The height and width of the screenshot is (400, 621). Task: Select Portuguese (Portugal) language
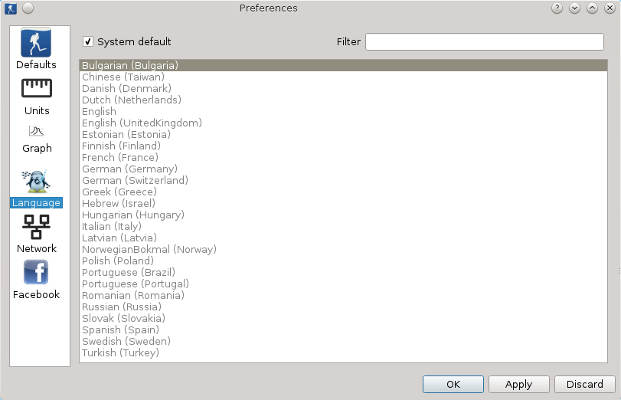point(343,284)
